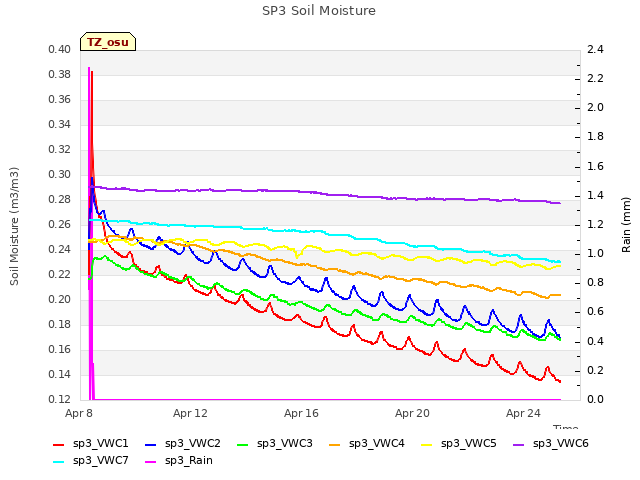
Task: Click the 0.0 right axis tick label
Action: coord(595,399)
